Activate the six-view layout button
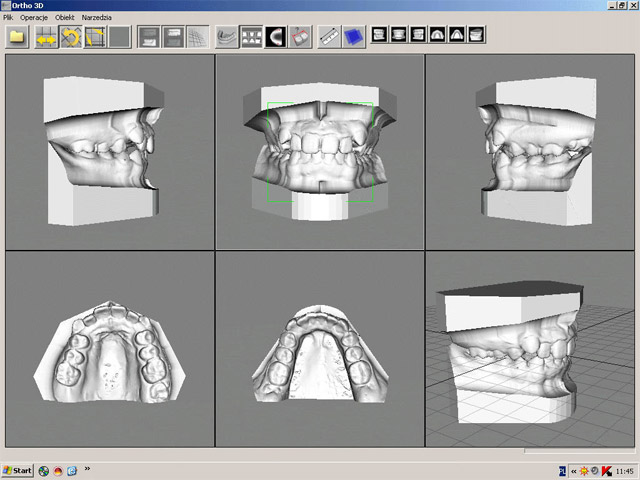The width and height of the screenshot is (640, 480). [x=251, y=37]
